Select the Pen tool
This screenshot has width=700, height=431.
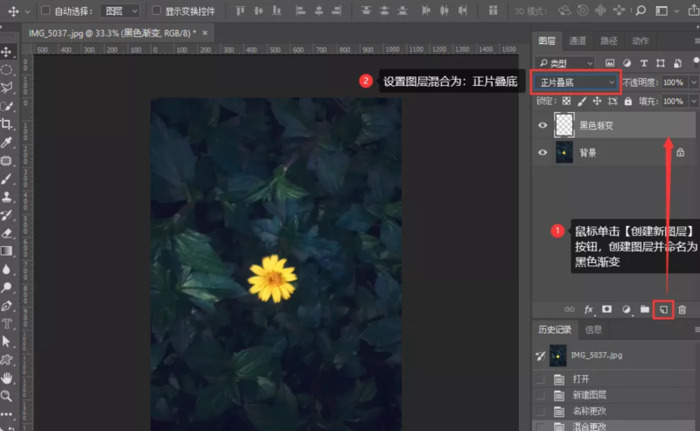click(x=6, y=305)
